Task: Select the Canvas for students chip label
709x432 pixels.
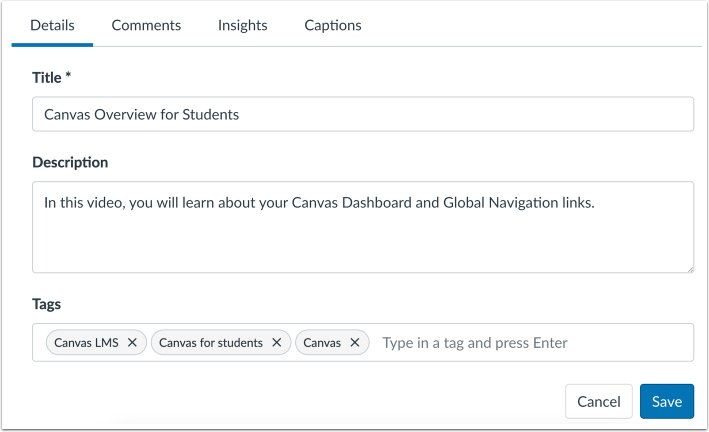Action: pos(210,343)
